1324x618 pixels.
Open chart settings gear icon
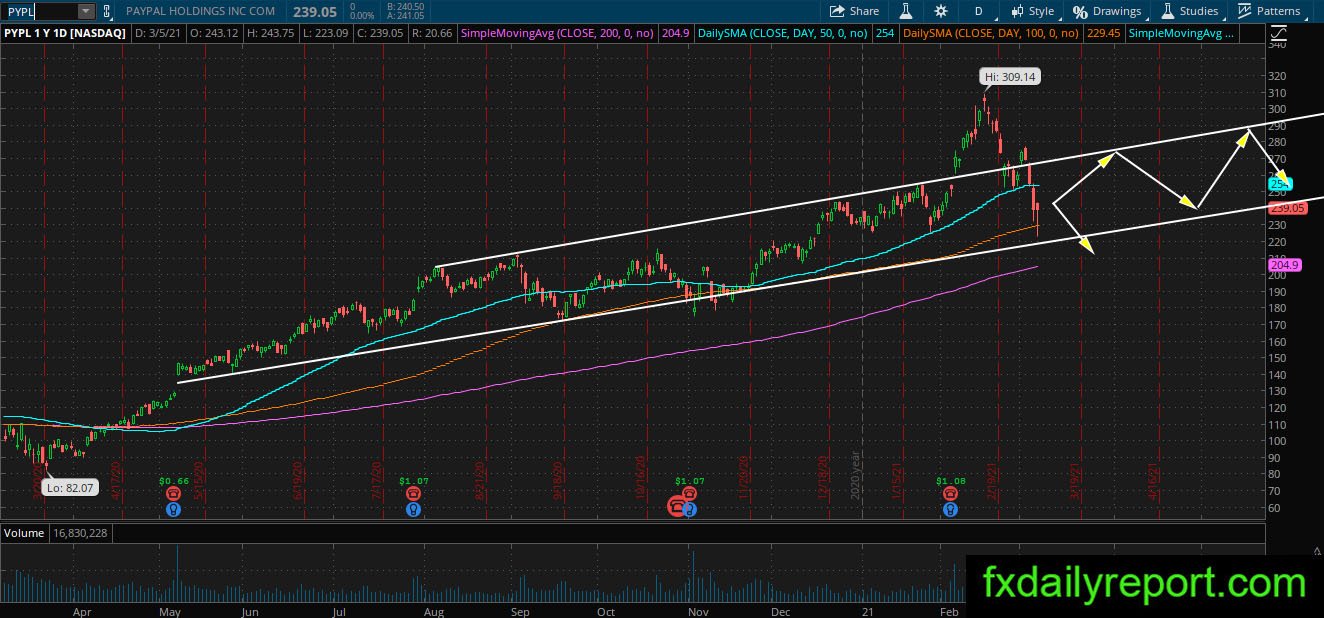pos(940,11)
